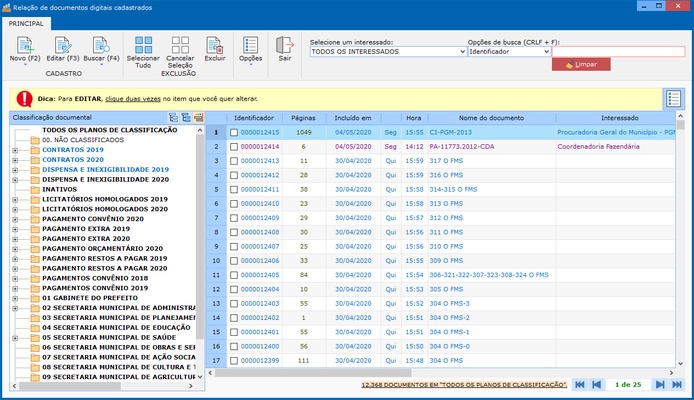This screenshot has width=694, height=400.
Task: Expand PAGAMENTO ORÇAMENTÁRIO 2020 node
Action: pyautogui.click(x=15, y=249)
